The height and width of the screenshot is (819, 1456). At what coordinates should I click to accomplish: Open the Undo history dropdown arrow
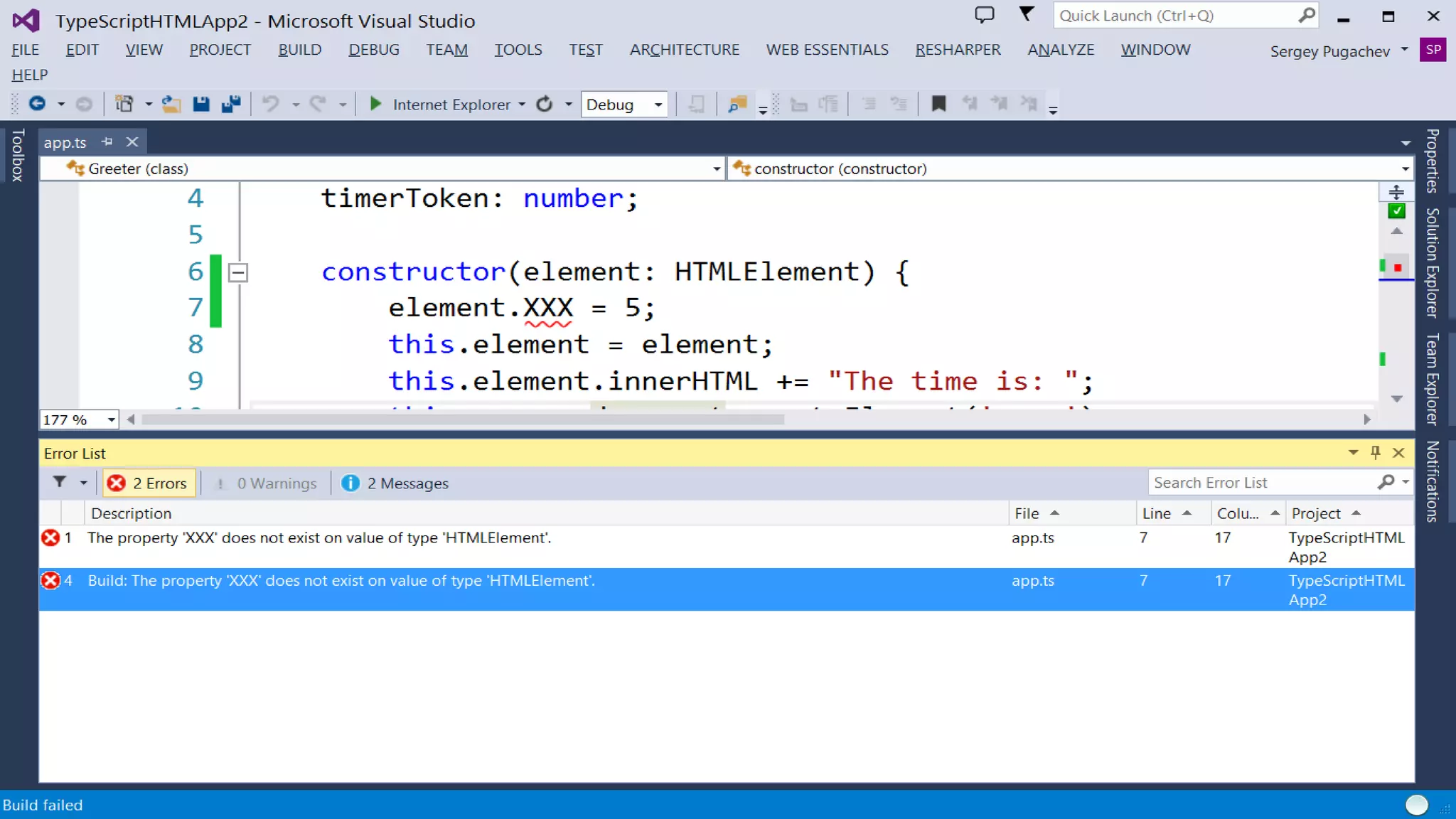pos(295,105)
